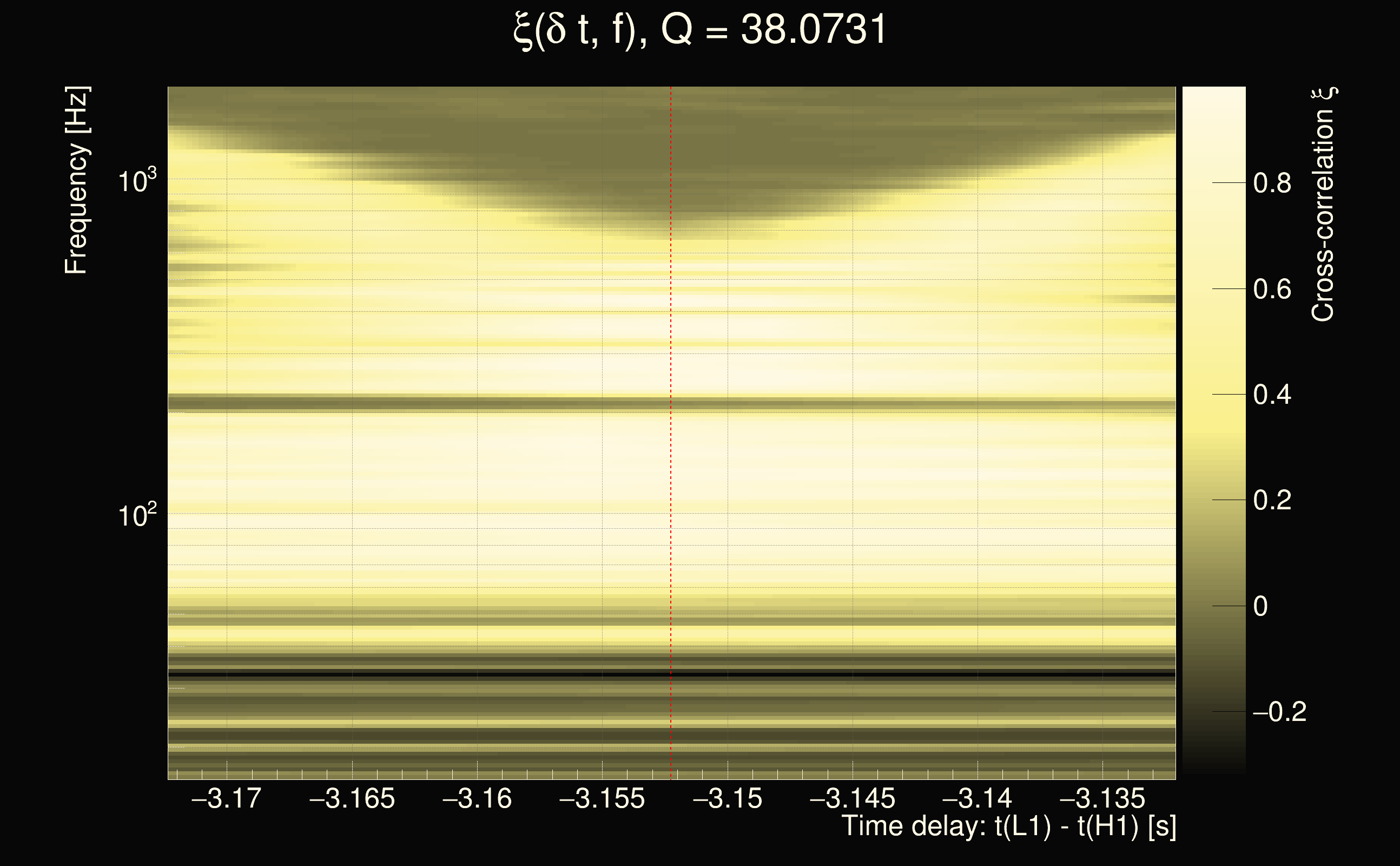Click the time delay t(L1) - t(H1) axis label
Image resolution: width=1400 pixels, height=866 pixels.
[x=1008, y=826]
